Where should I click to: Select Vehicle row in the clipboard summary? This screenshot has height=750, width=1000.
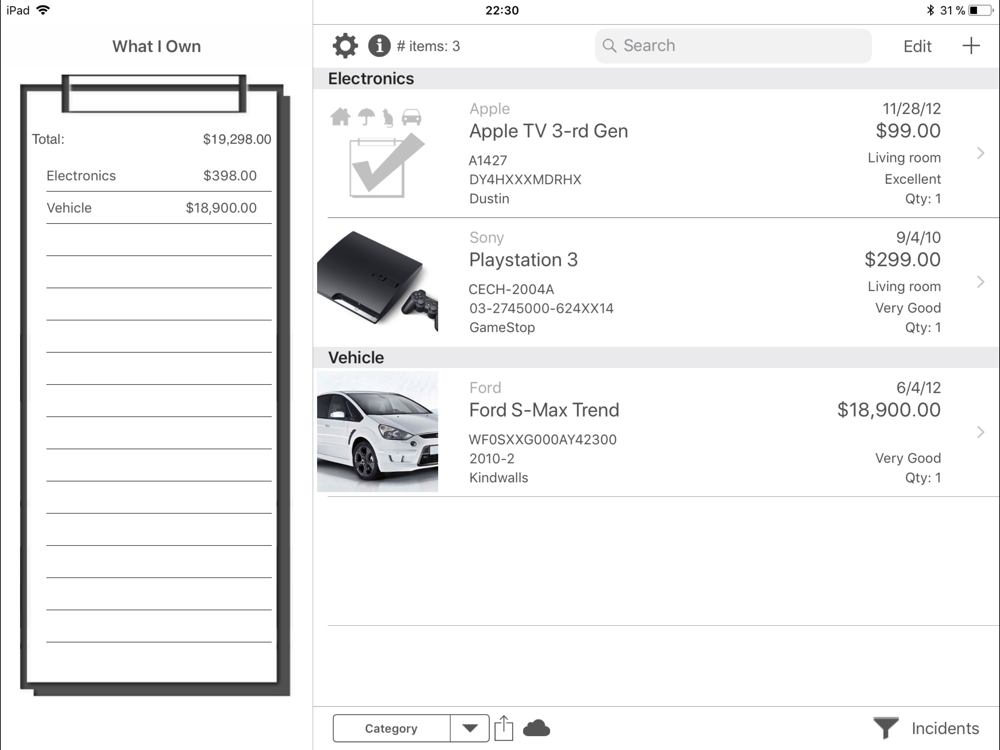[159, 208]
